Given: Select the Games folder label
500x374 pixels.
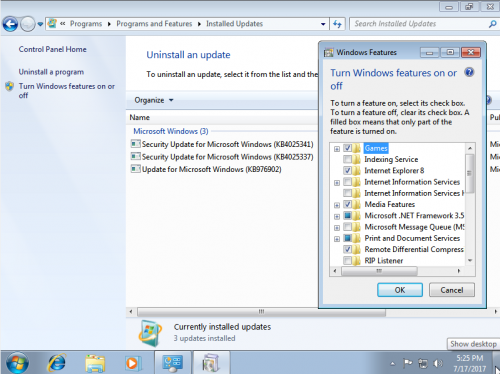Looking at the screenshot, I should [376, 148].
